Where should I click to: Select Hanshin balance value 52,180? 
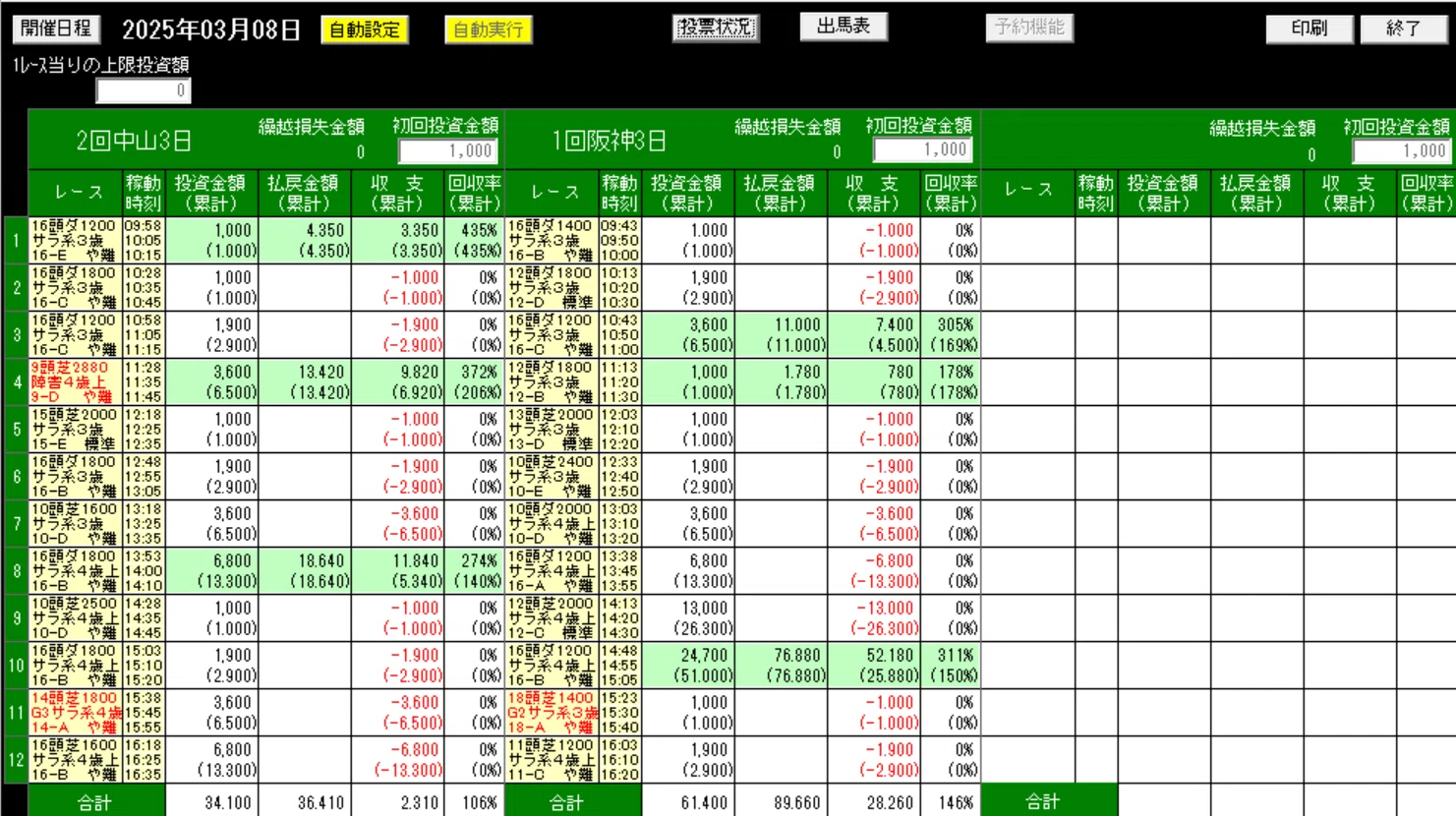890,655
